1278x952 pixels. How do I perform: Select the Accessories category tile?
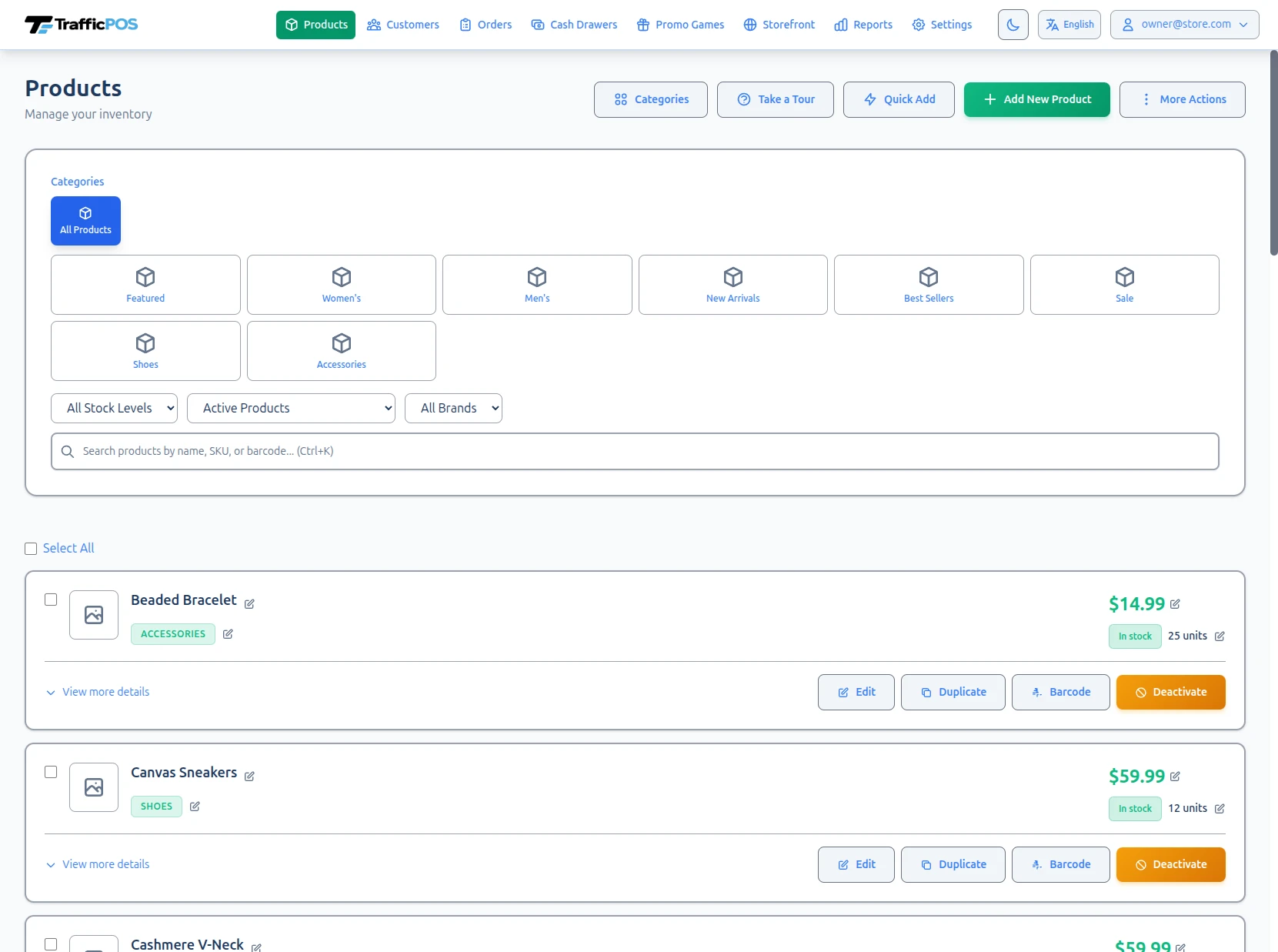coord(342,351)
